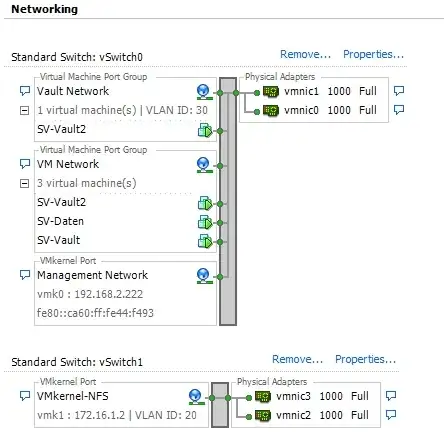Click the VMkernel-NFS globe port icon
Image resolution: width=444 pixels, height=440 pixels.
tap(196, 397)
